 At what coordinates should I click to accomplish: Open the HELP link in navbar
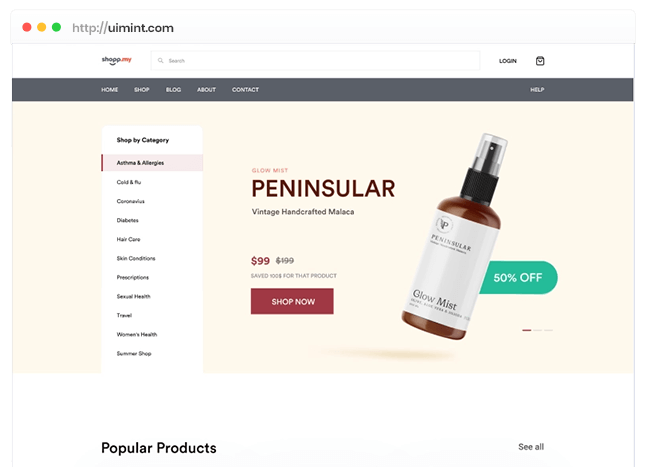click(537, 90)
